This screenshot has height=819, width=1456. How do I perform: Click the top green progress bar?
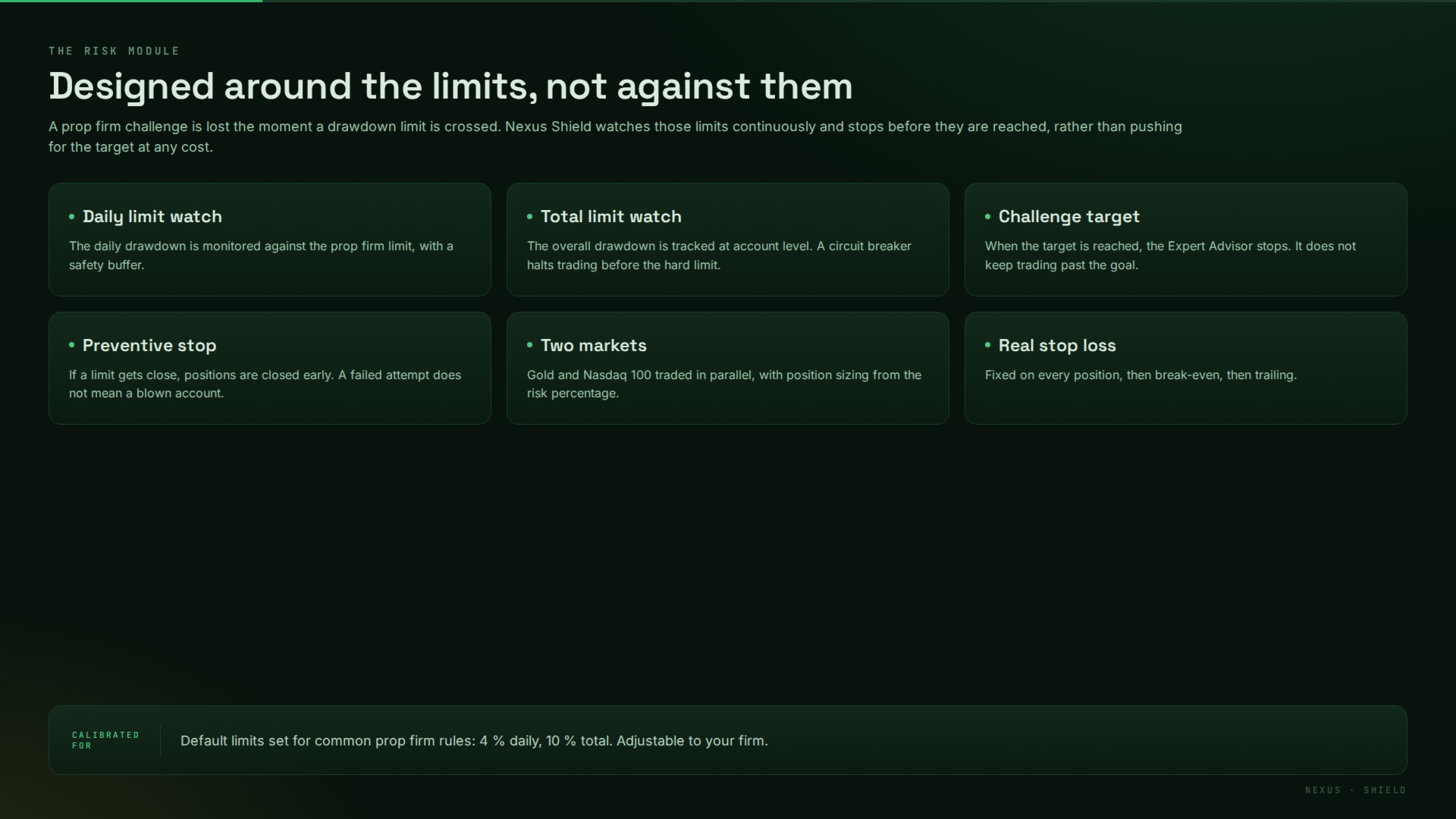click(131, 1)
